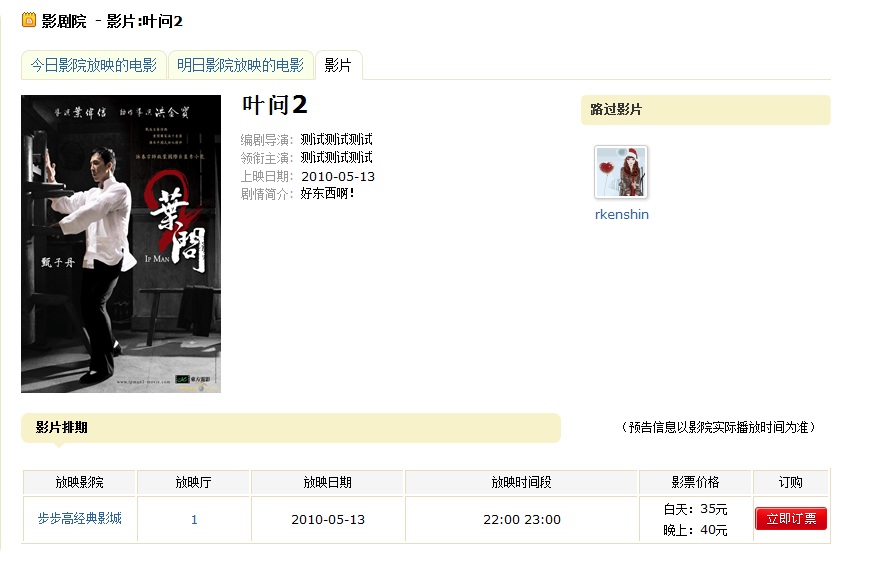This screenshot has height=564, width=879.
Task: Click the release date 2010-05-13 in movie info
Action: tap(338, 177)
